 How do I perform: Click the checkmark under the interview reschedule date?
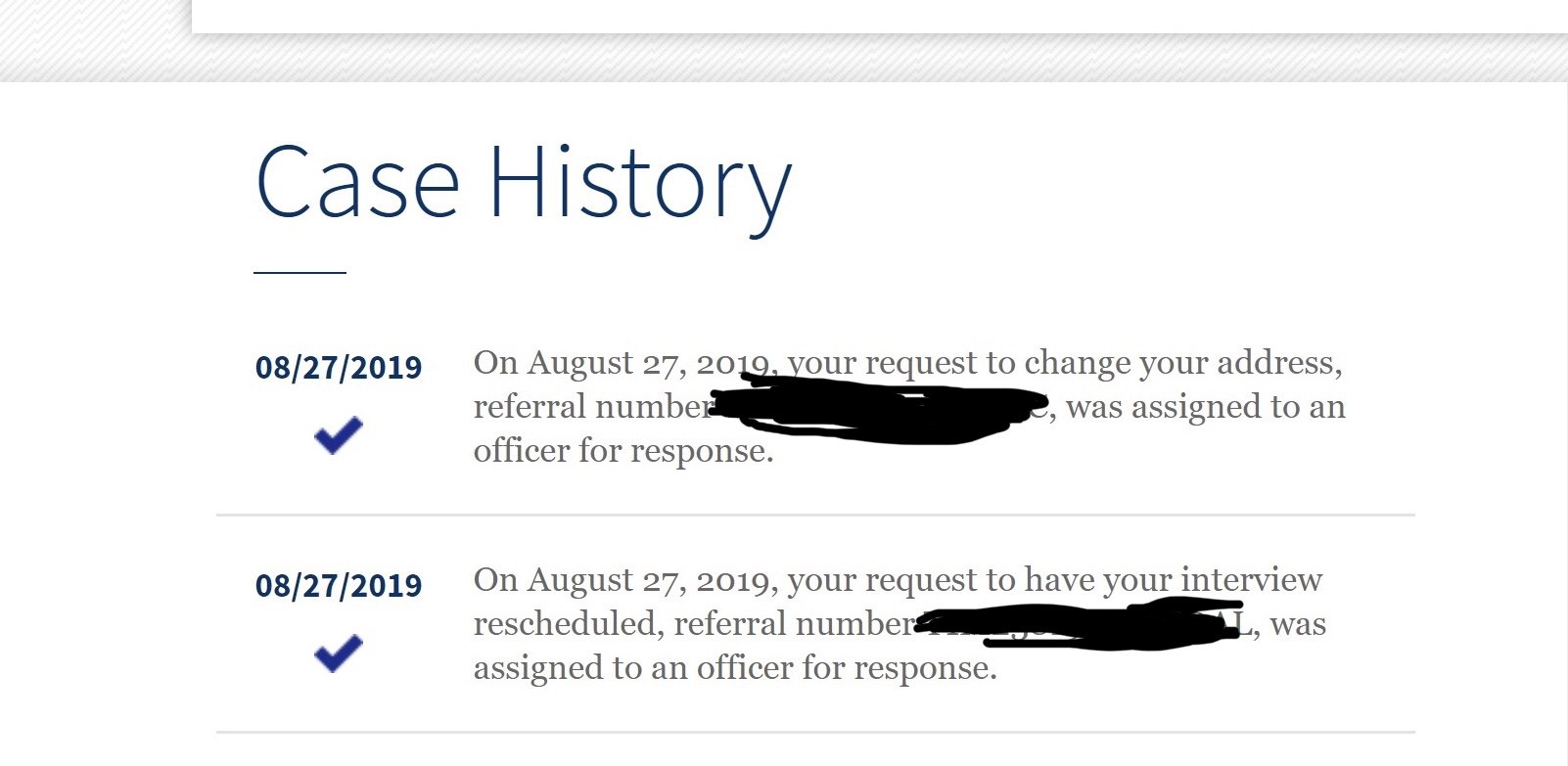click(x=339, y=653)
